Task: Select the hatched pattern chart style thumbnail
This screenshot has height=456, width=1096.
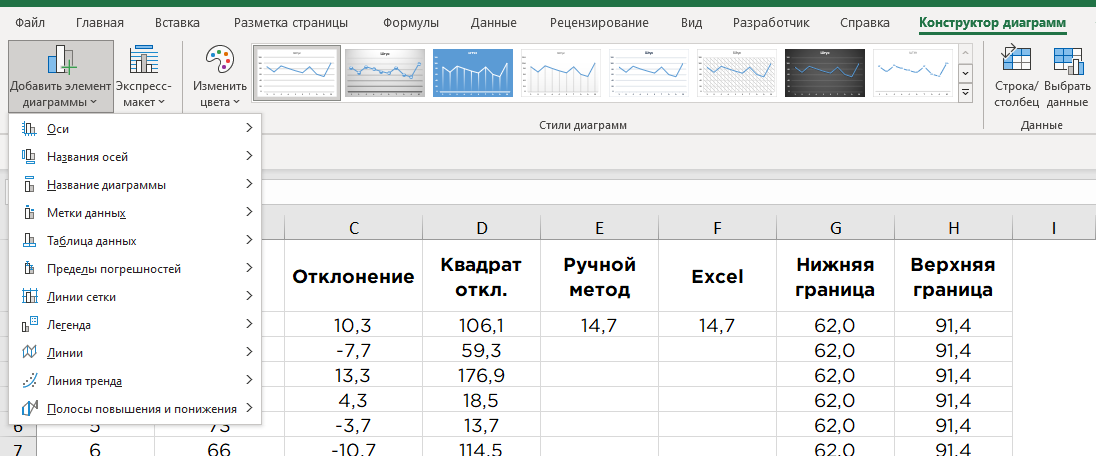Action: pyautogui.click(x=737, y=73)
